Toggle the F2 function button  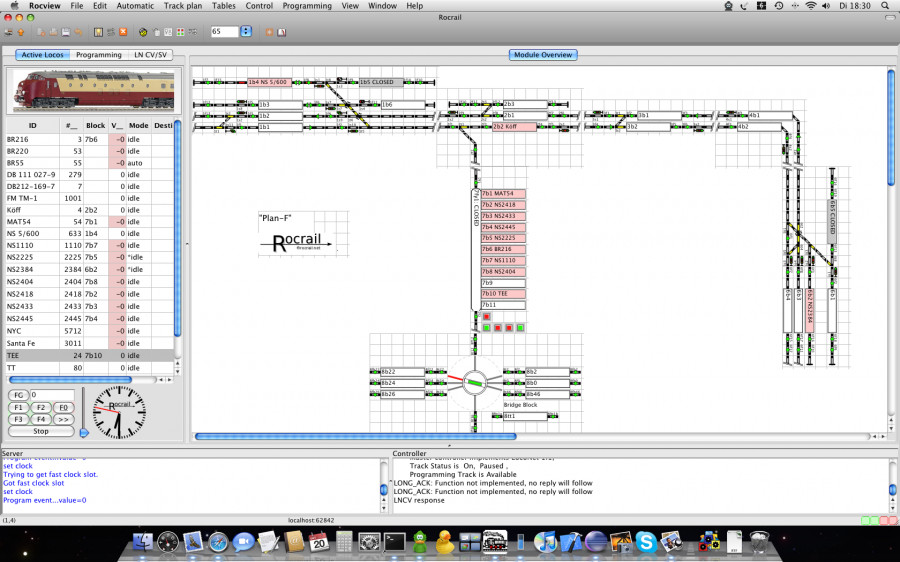pyautogui.click(x=41, y=408)
